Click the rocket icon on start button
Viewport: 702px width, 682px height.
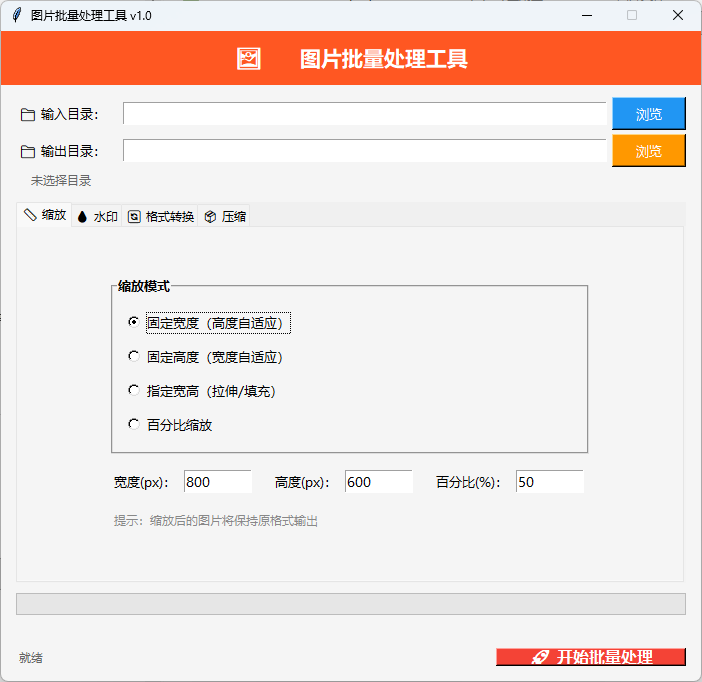click(540, 657)
